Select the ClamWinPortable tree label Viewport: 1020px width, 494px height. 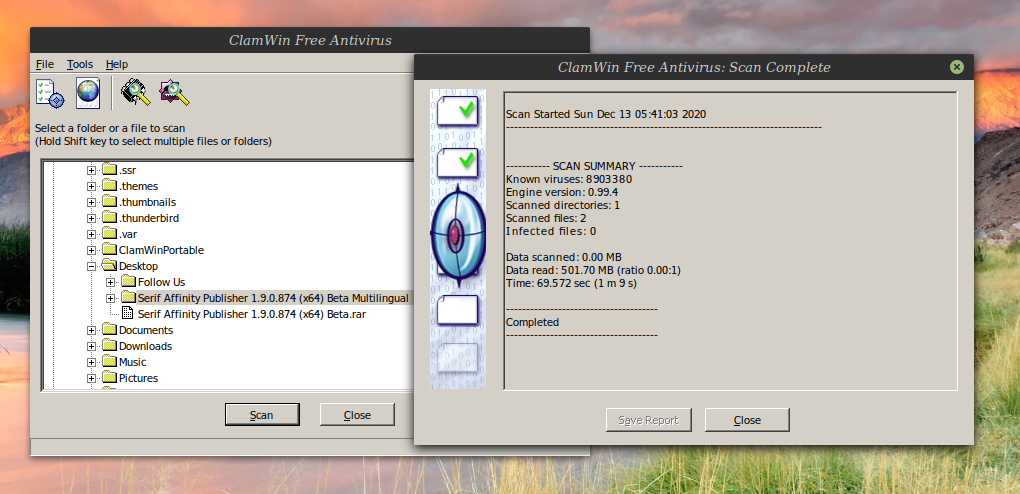pos(161,250)
